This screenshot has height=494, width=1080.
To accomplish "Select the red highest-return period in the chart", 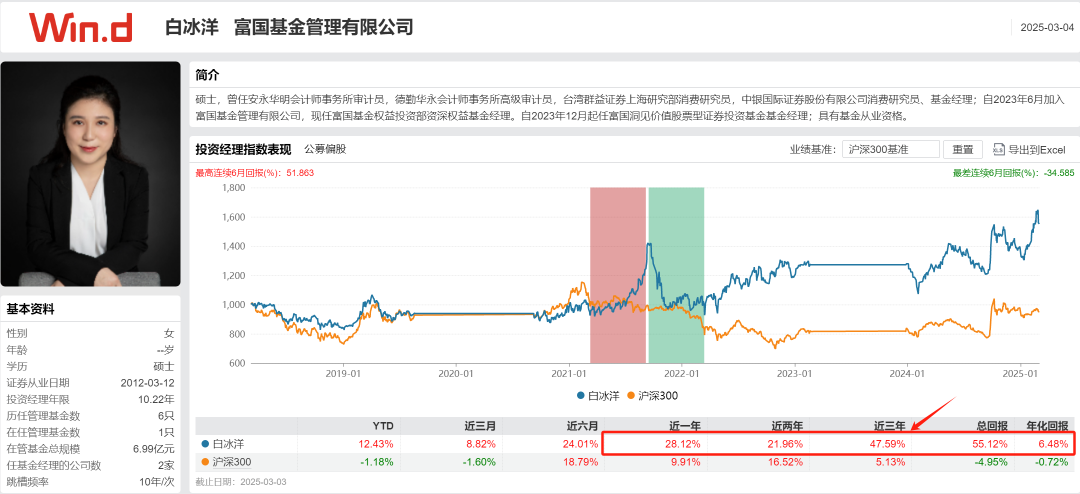I will (x=618, y=275).
